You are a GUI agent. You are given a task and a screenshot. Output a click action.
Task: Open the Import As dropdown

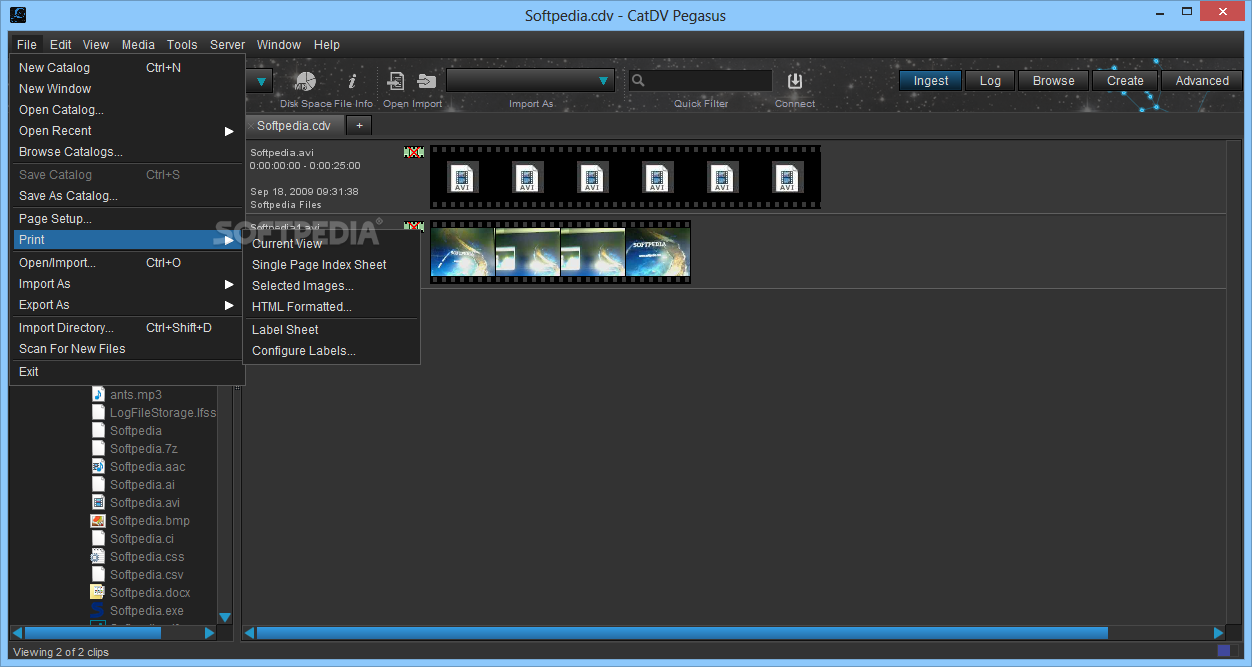coord(530,81)
